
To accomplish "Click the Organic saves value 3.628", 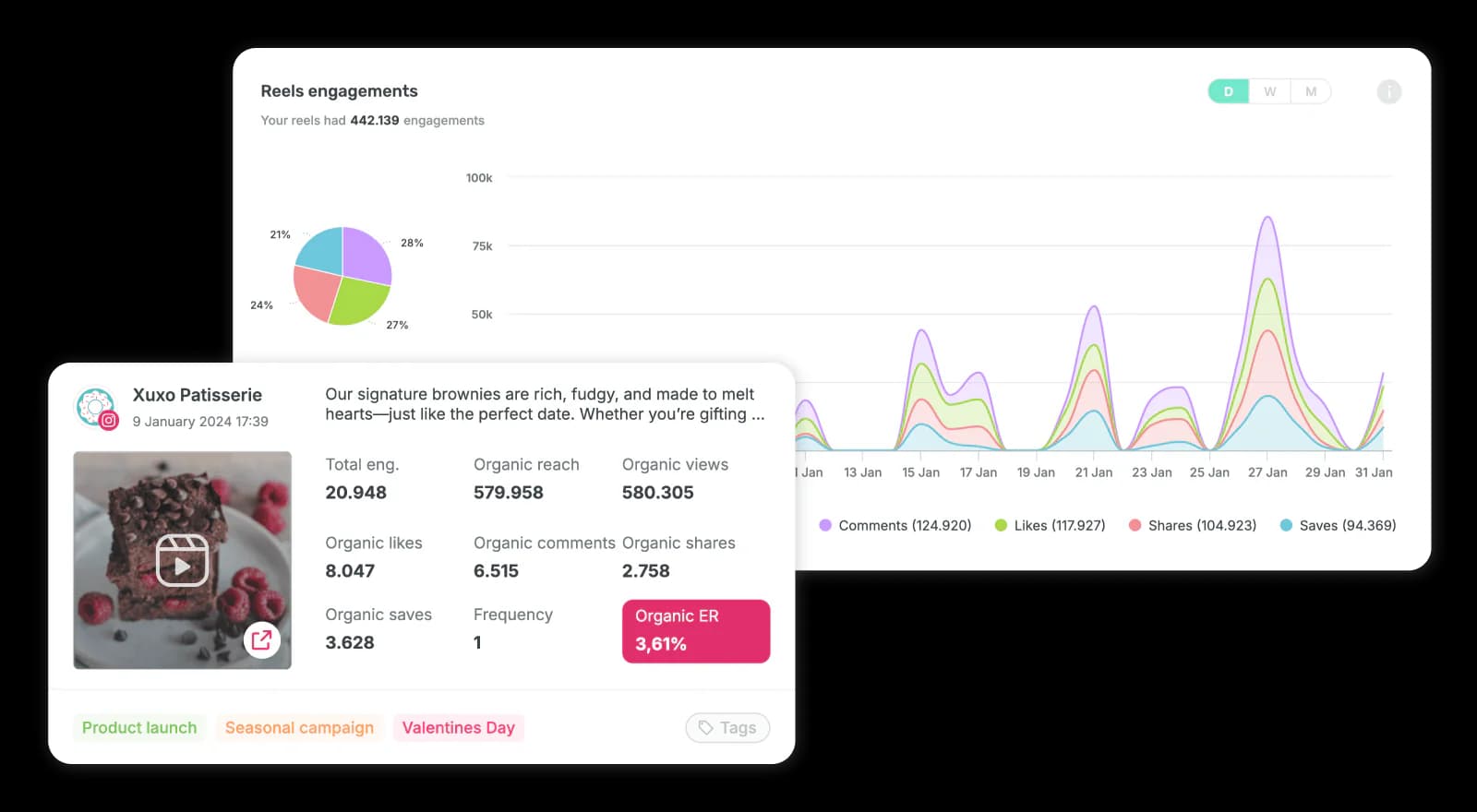I will tap(350, 643).
